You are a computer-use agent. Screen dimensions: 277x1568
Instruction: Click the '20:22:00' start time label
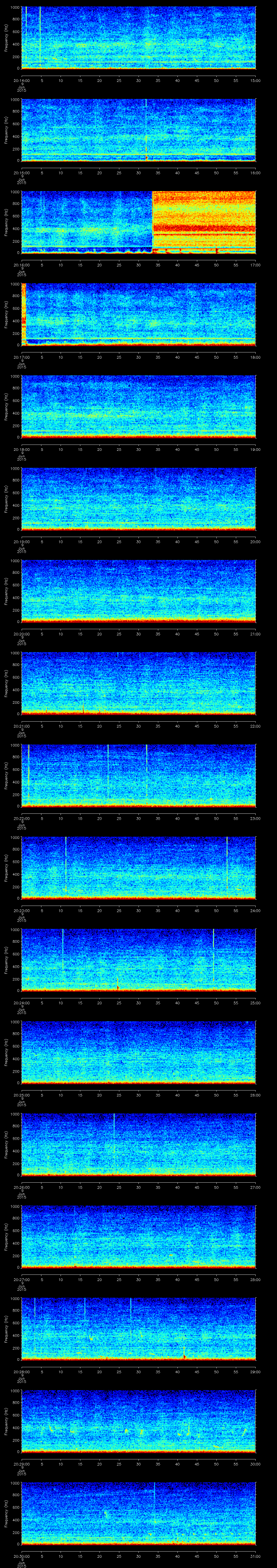point(21,818)
